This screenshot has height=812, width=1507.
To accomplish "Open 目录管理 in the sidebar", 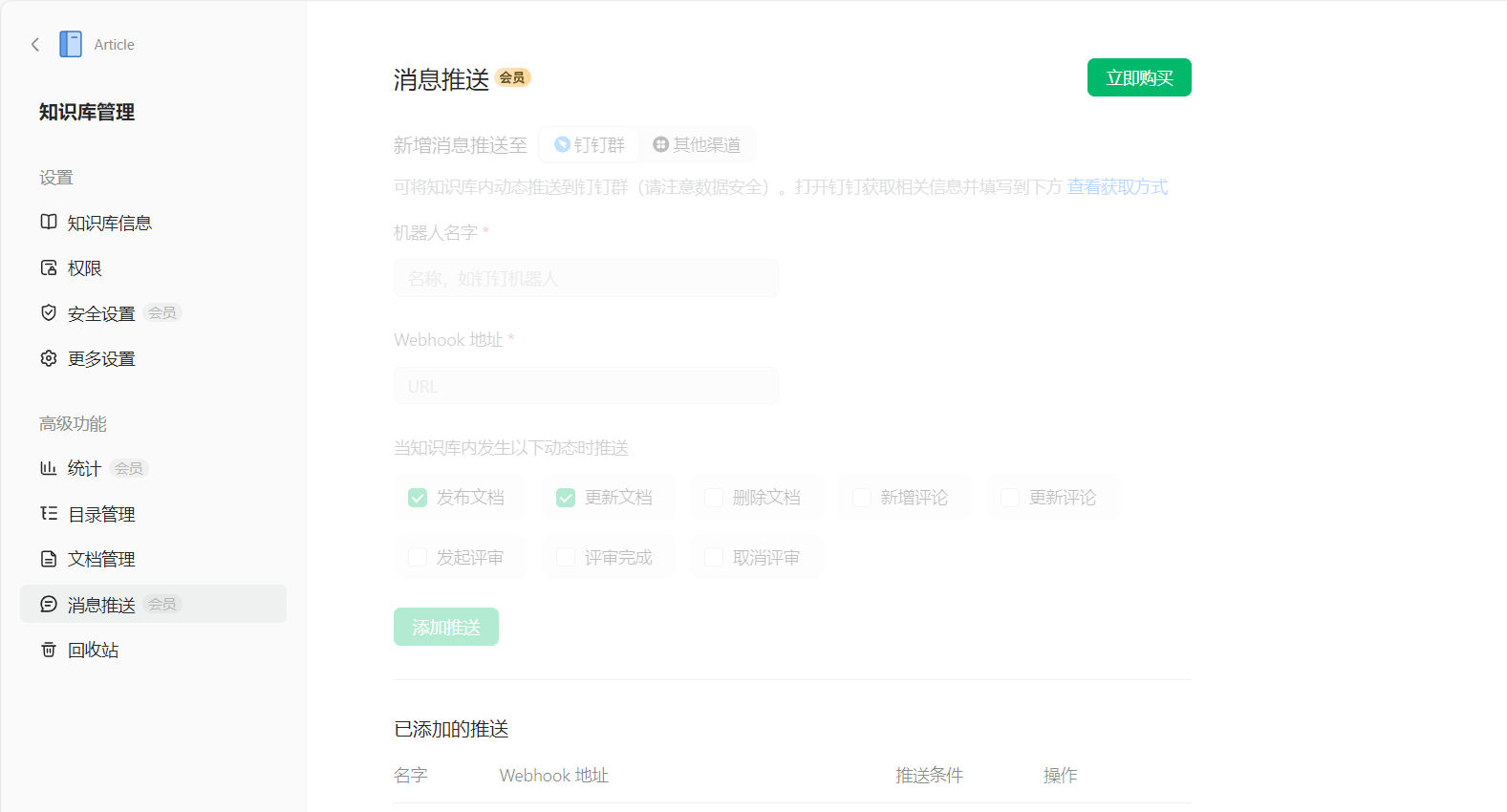I will tap(101, 515).
